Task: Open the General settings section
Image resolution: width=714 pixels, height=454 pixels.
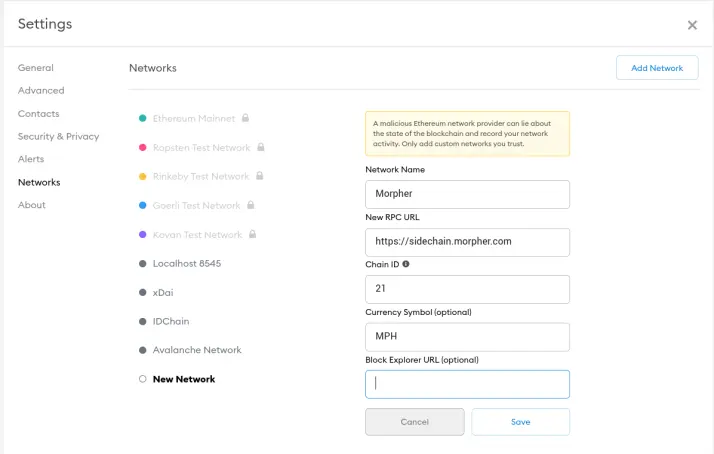Action: point(36,68)
